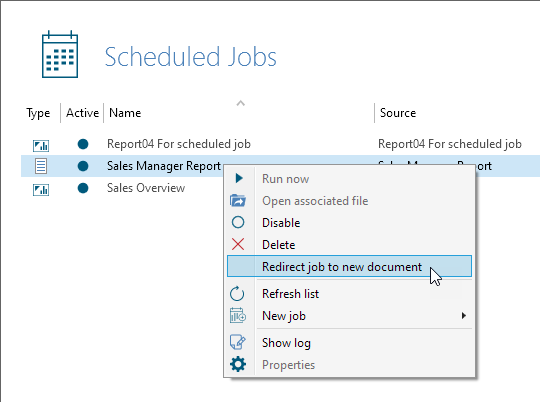Click the Properties gear icon
Viewport: 540px width, 402px height.
click(238, 364)
